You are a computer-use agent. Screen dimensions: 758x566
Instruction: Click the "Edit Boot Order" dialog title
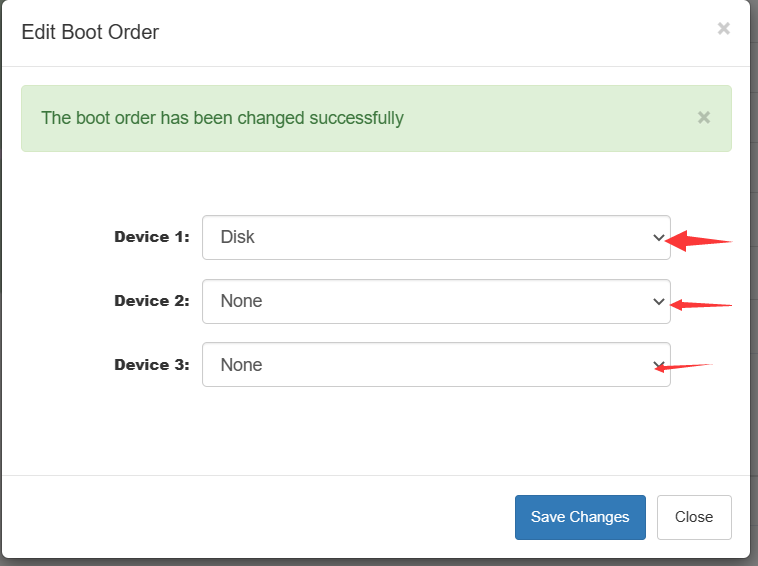tap(90, 32)
